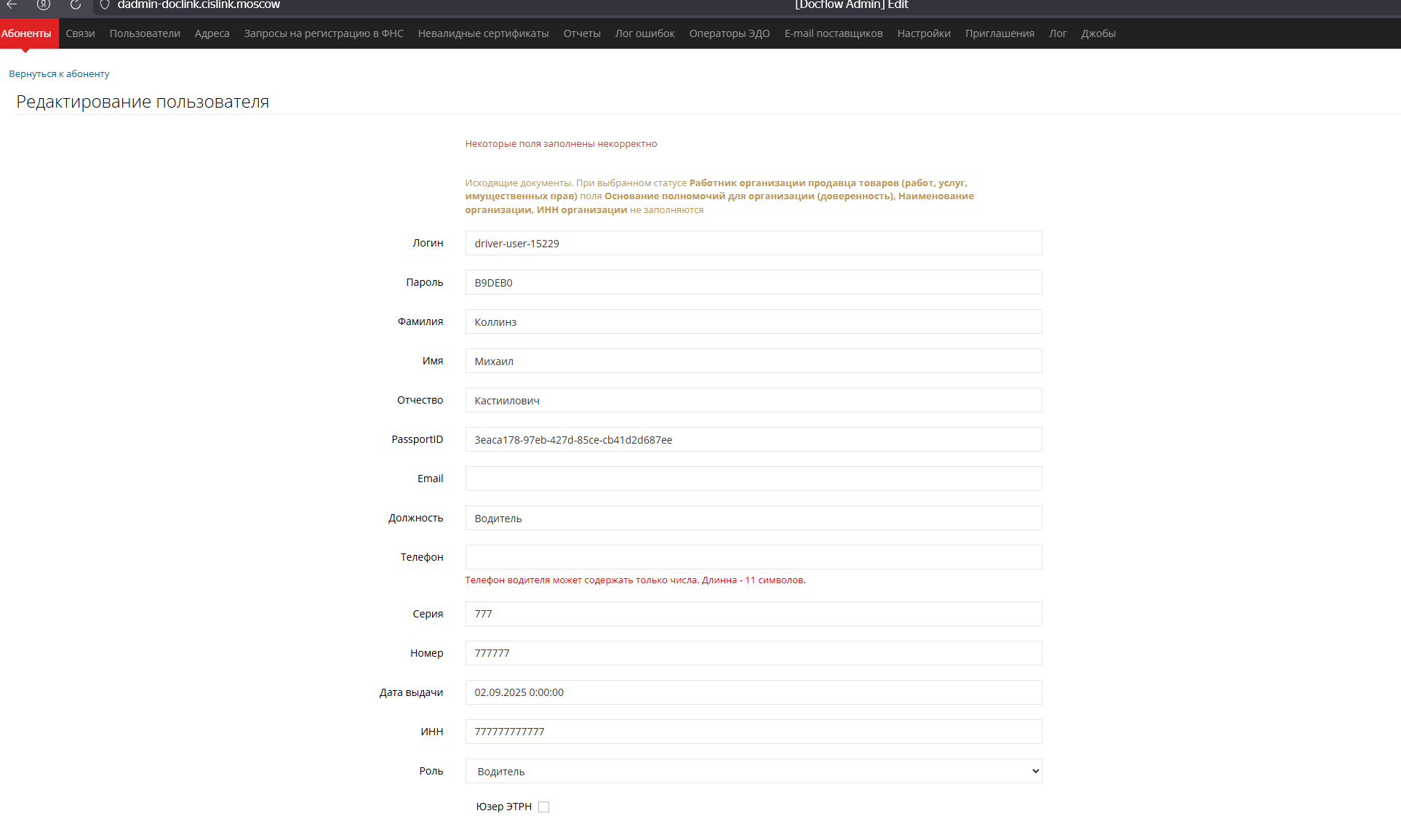Focus the Логин text field
Screen dimensions: 1401x840
coord(753,243)
